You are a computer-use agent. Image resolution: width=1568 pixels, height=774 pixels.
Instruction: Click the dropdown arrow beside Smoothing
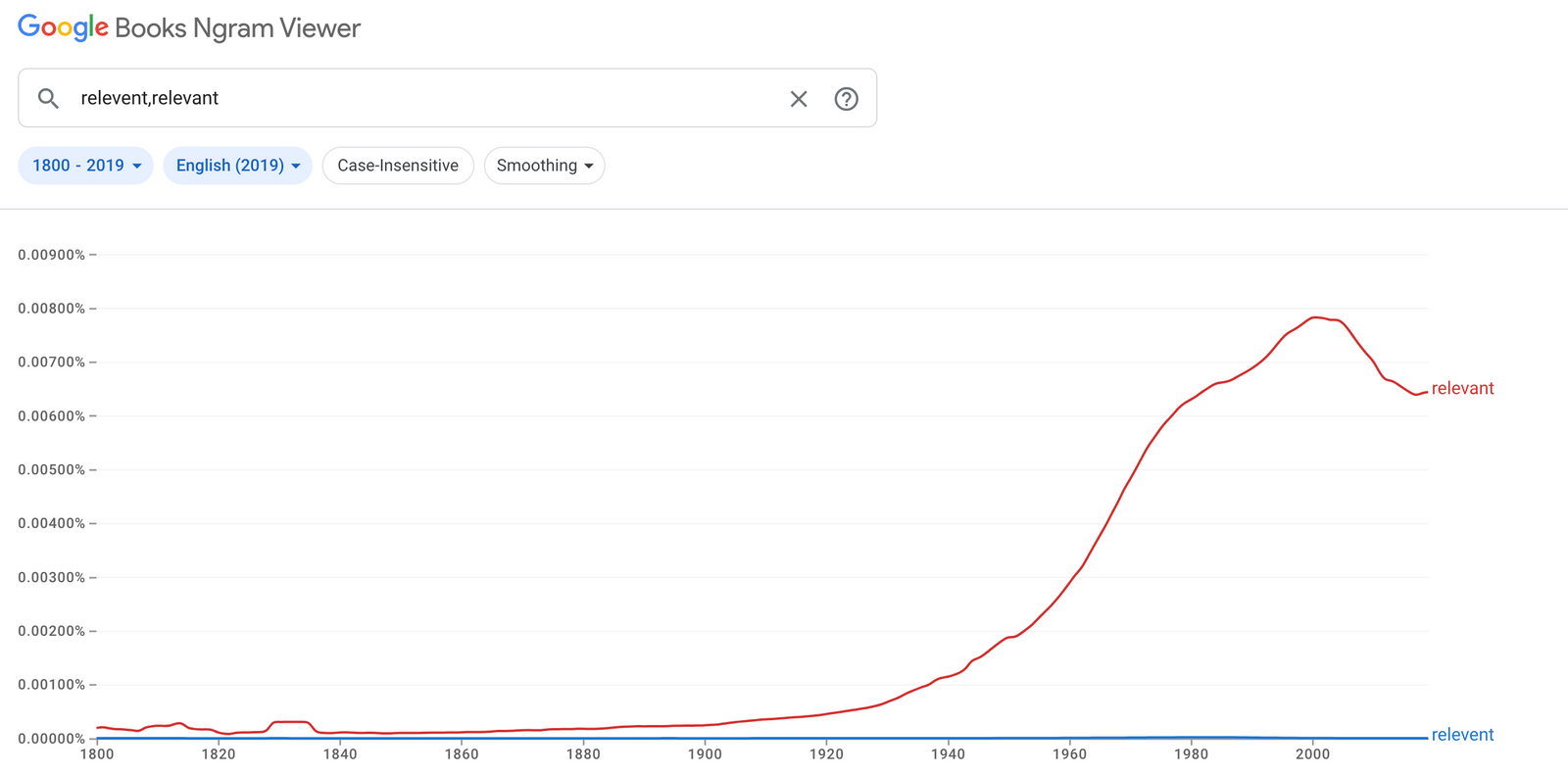tap(589, 167)
